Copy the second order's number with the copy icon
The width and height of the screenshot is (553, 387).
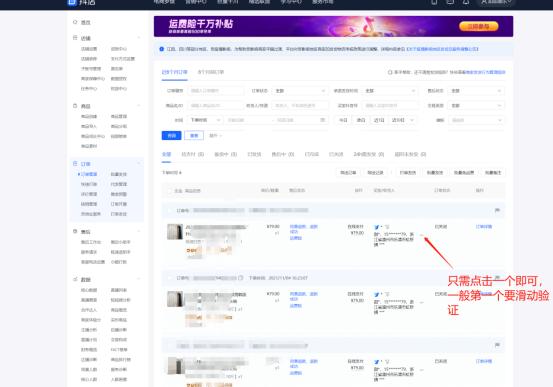click(241, 278)
